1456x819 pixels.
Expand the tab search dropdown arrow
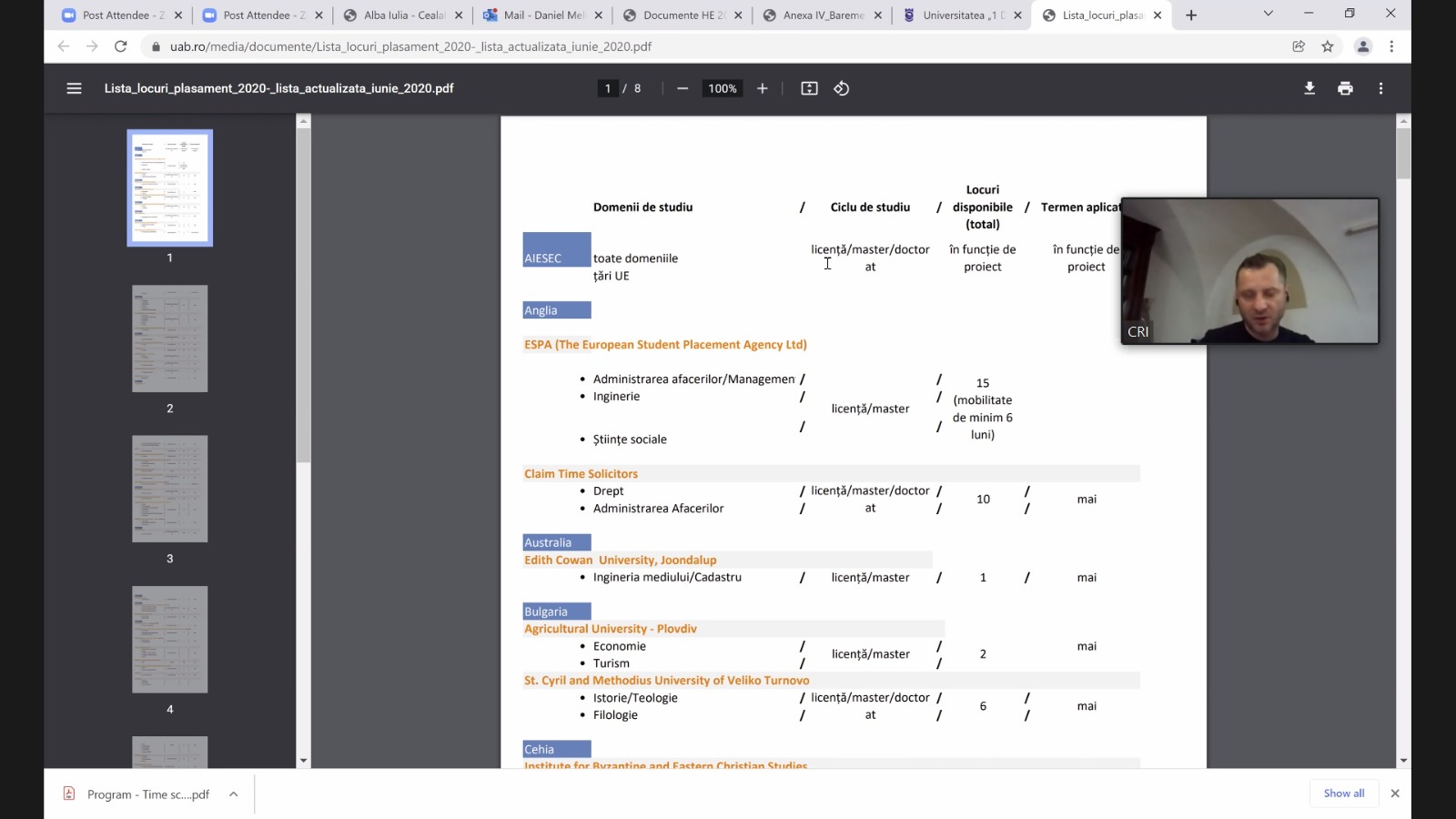point(1268,14)
